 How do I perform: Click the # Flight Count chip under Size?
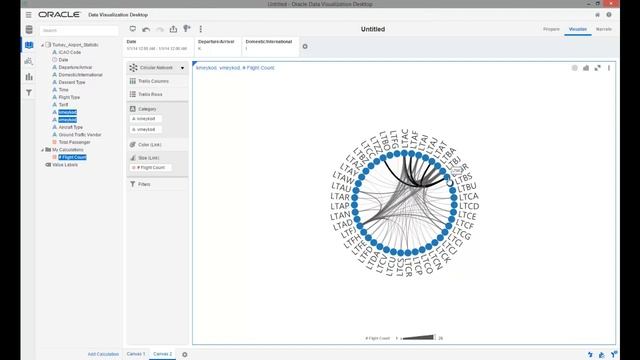point(151,168)
